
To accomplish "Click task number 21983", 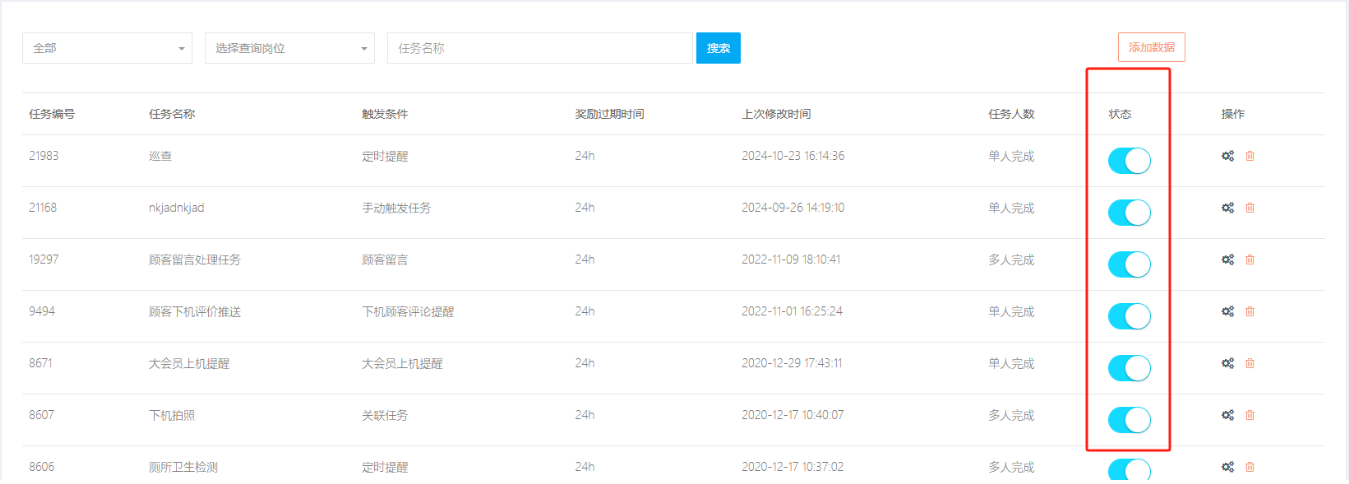I will [44, 156].
